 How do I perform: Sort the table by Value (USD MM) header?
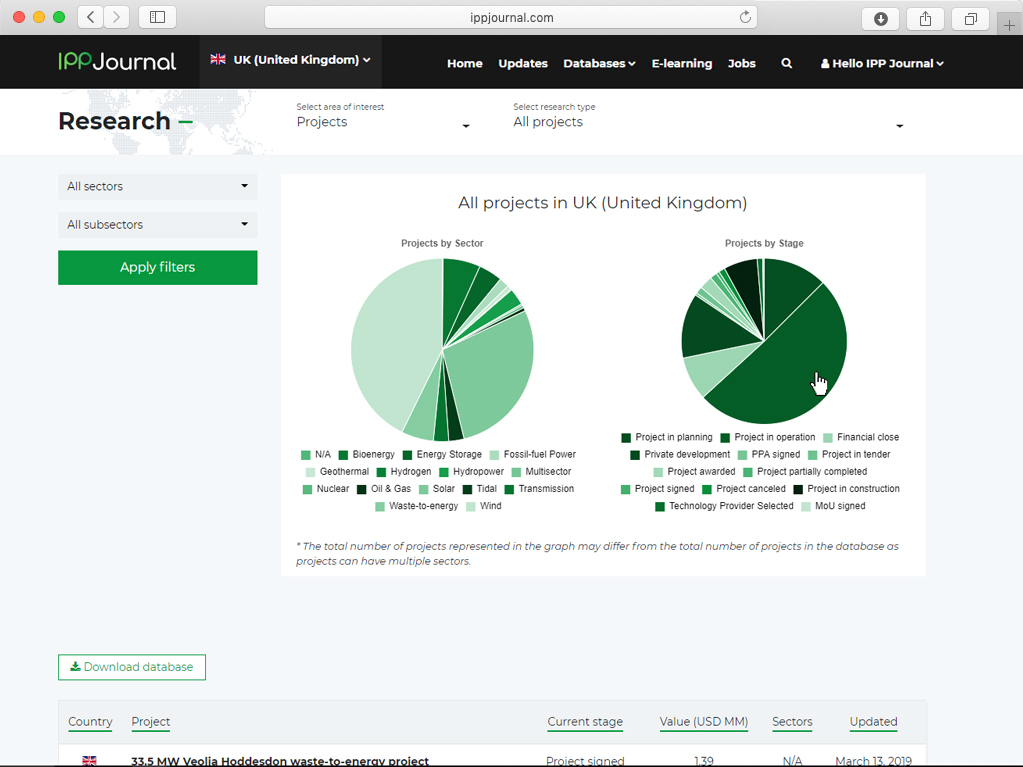704,722
